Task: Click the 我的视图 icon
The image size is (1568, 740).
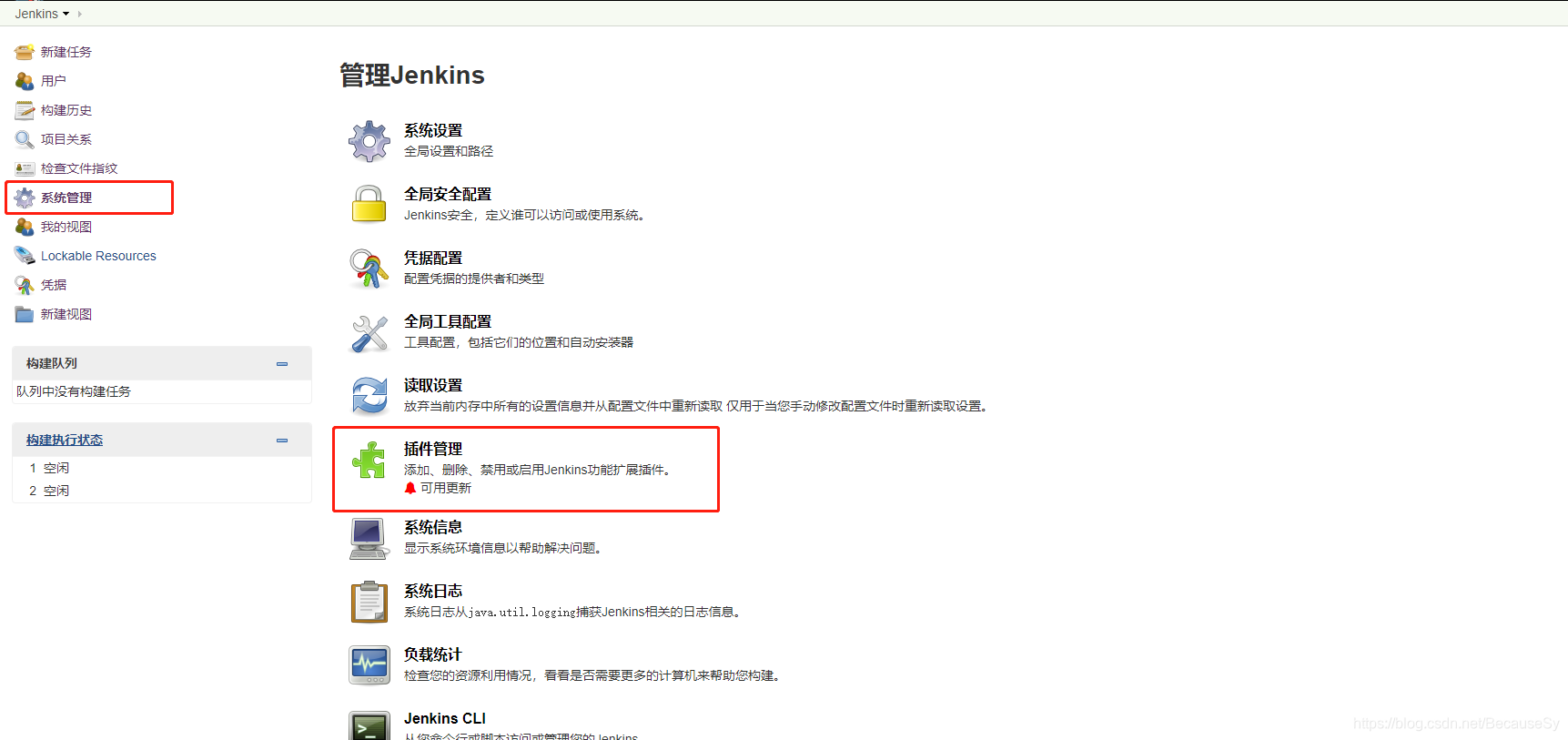Action: 25,227
